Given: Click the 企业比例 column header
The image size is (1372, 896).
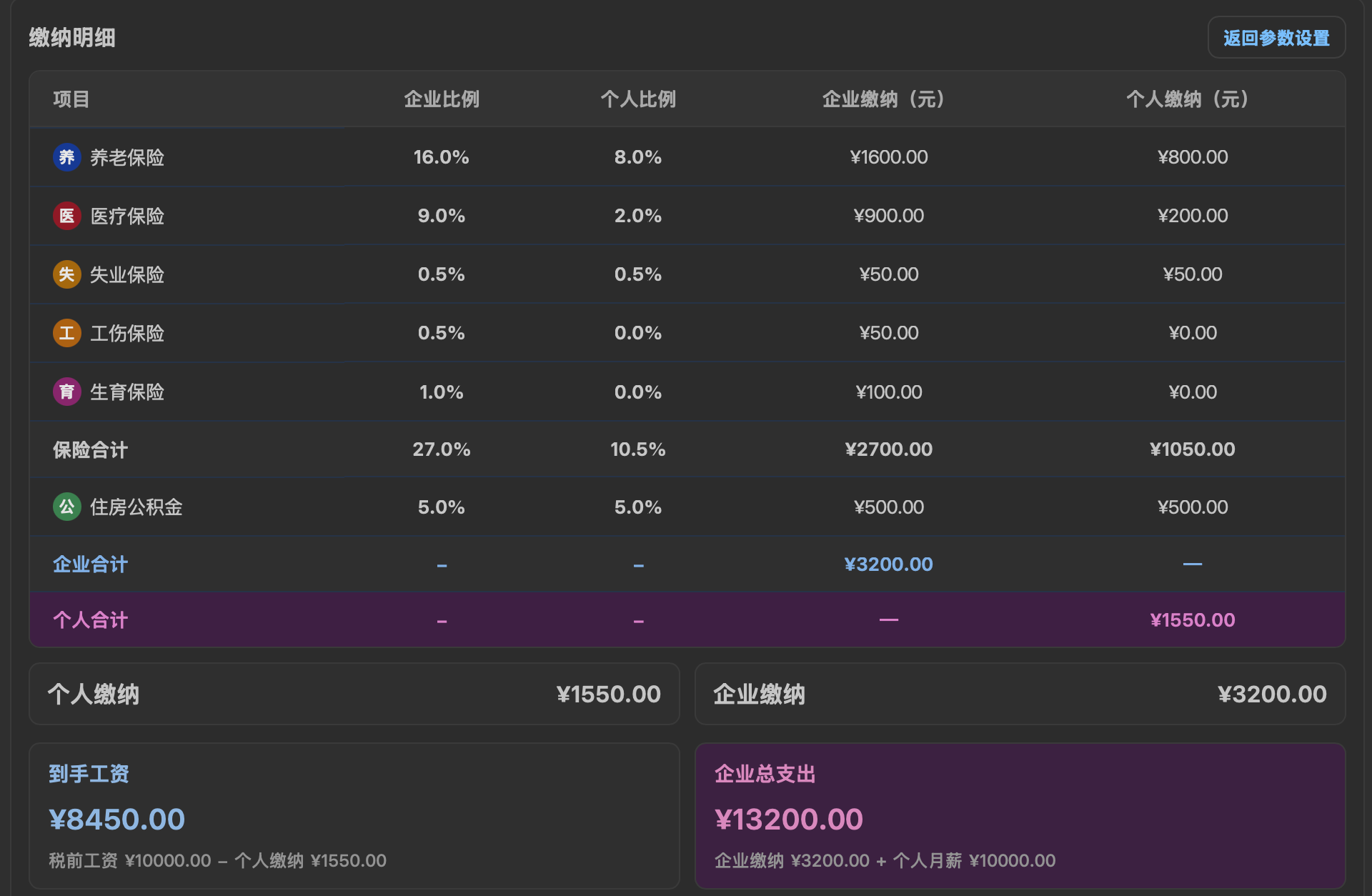Looking at the screenshot, I should (442, 100).
